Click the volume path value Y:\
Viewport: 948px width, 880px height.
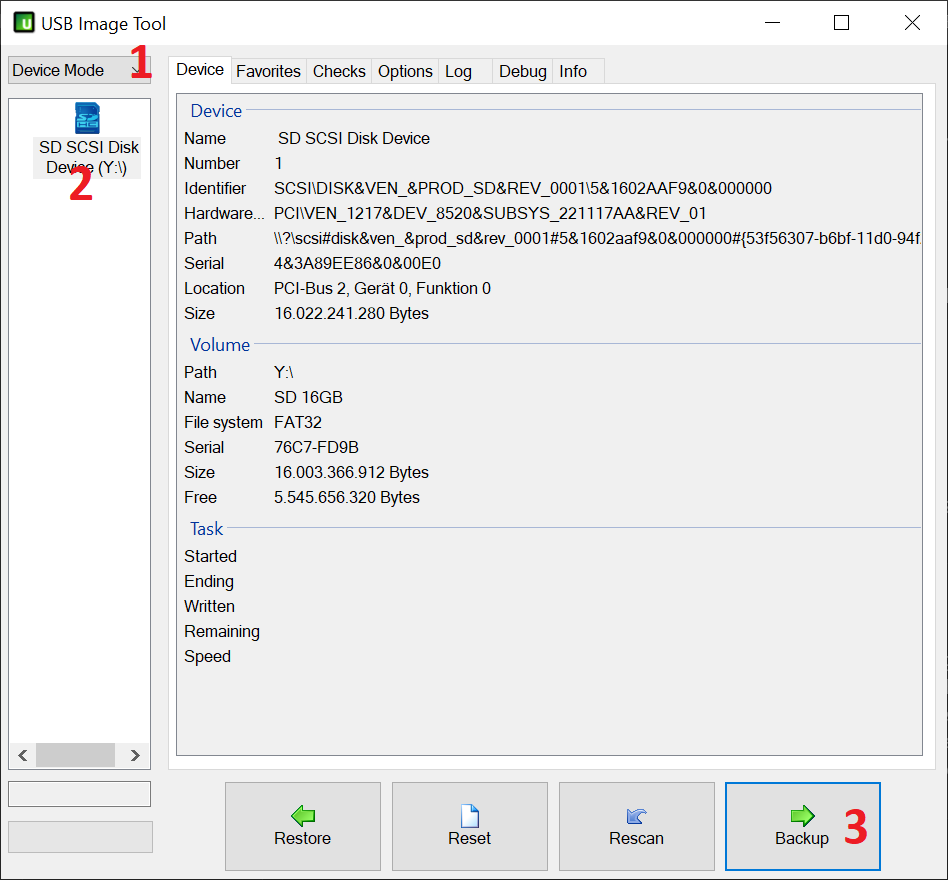(x=284, y=372)
